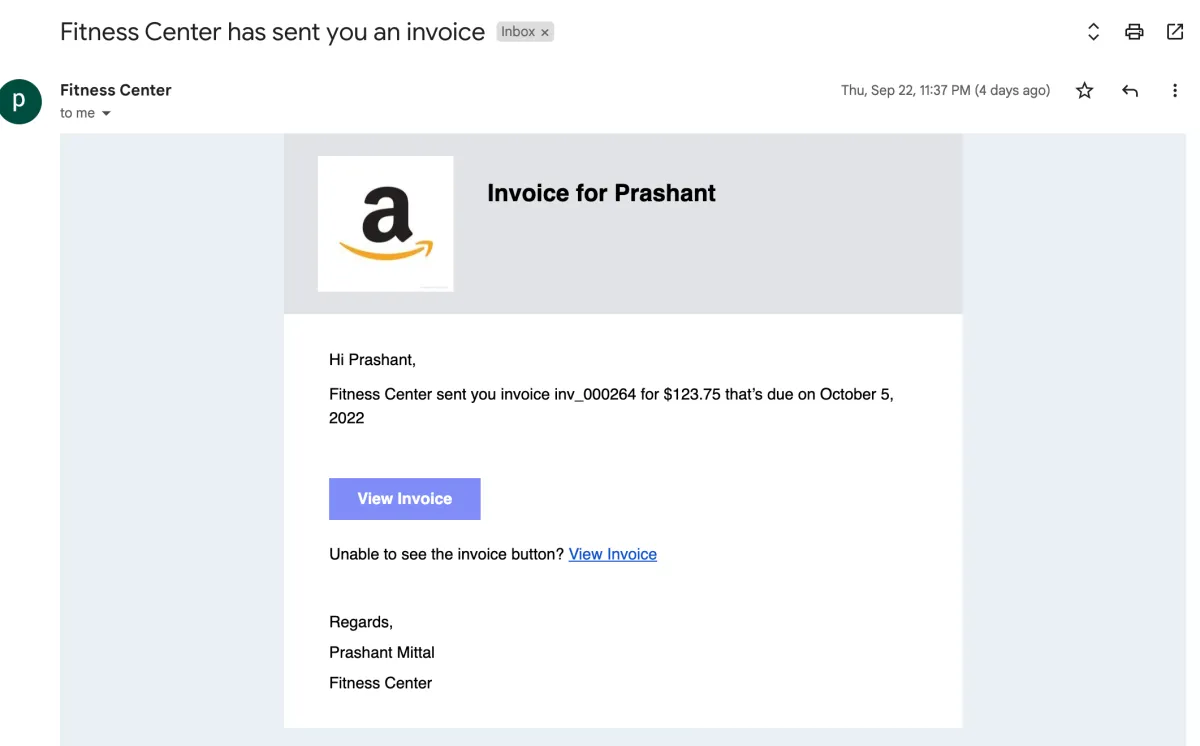The width and height of the screenshot is (1200, 746).
Task: Click the email subject line text
Action: pyautogui.click(x=272, y=32)
